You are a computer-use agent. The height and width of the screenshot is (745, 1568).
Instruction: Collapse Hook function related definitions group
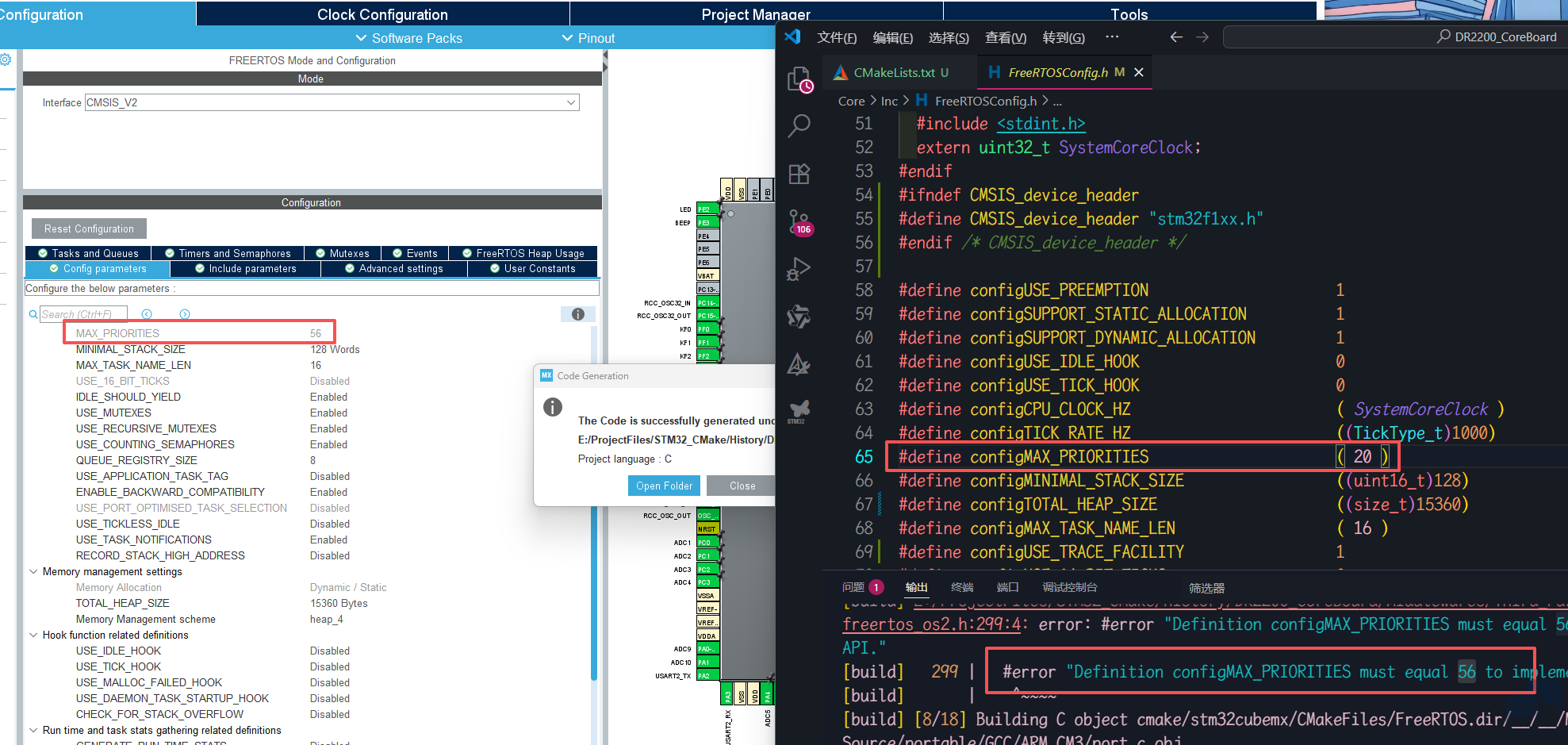(x=33, y=635)
